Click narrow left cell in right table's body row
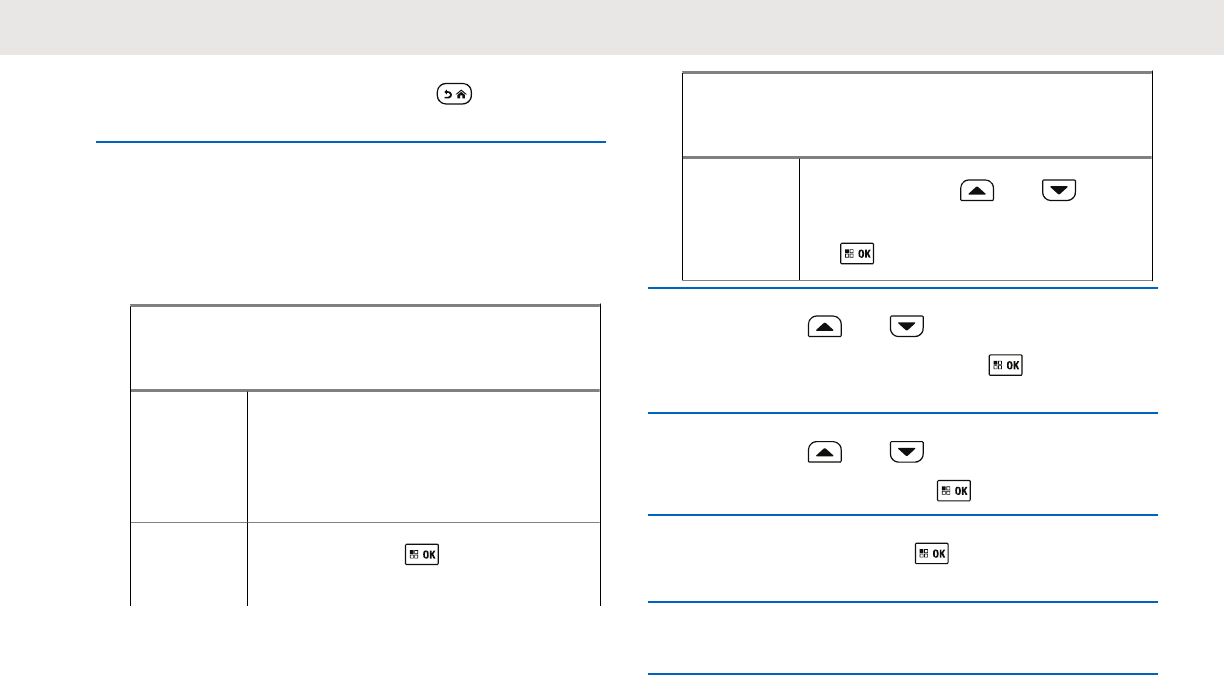 741,218
